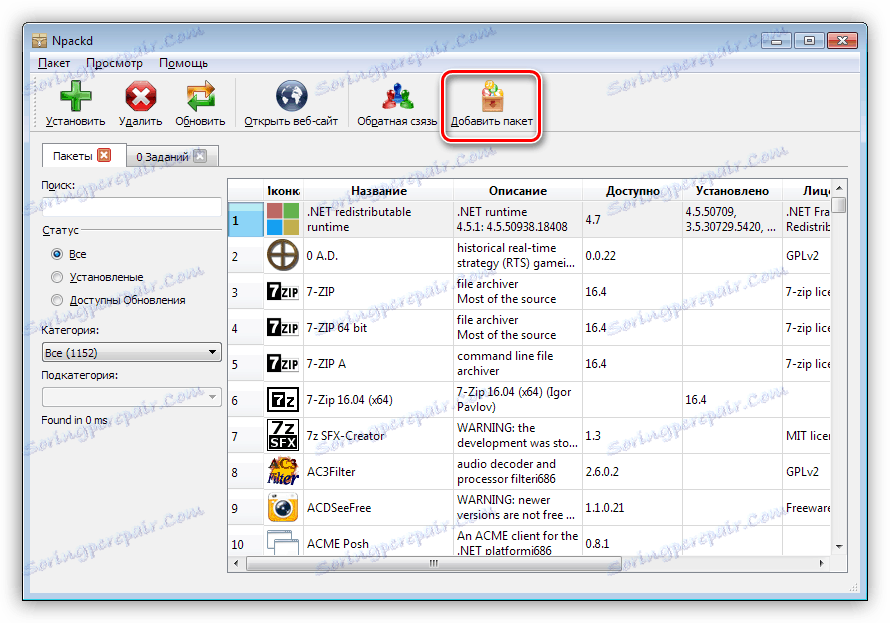
Task: Click the AC3Filter package icon
Action: [283, 472]
